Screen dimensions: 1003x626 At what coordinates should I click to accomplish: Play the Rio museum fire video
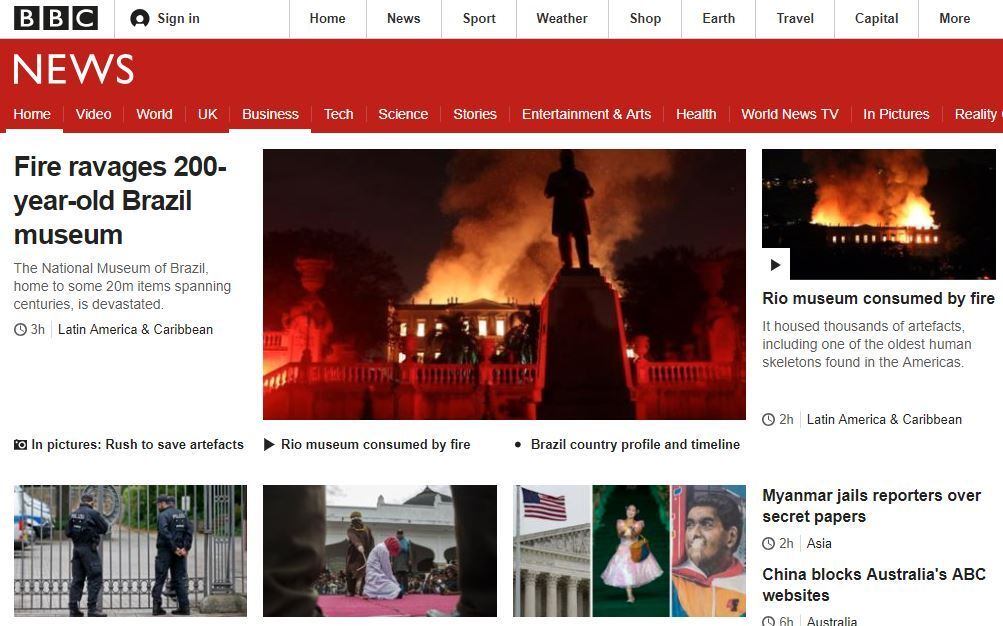[x=776, y=264]
